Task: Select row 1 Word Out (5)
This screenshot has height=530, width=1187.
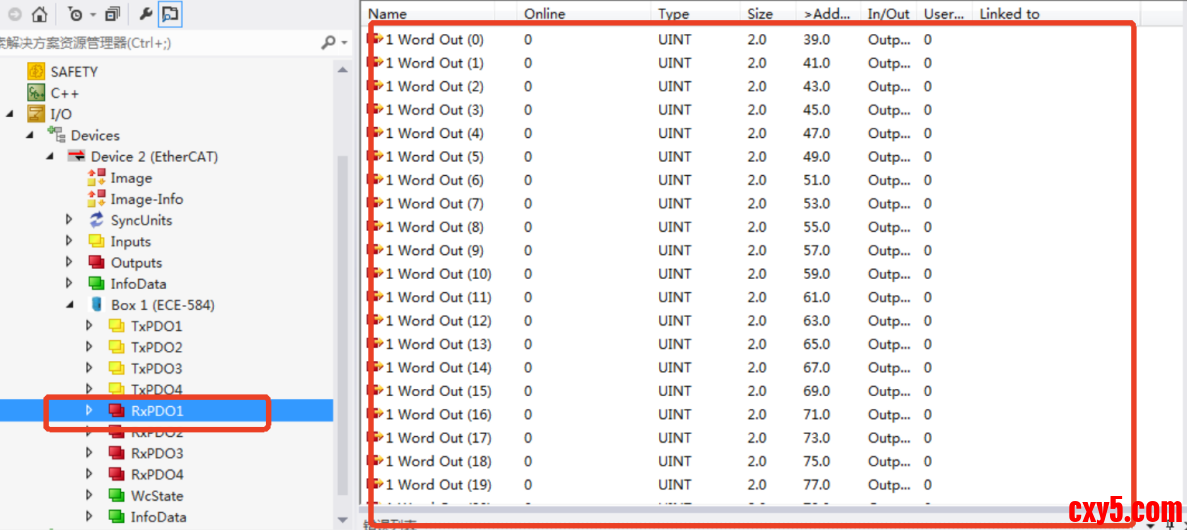Action: coord(434,156)
